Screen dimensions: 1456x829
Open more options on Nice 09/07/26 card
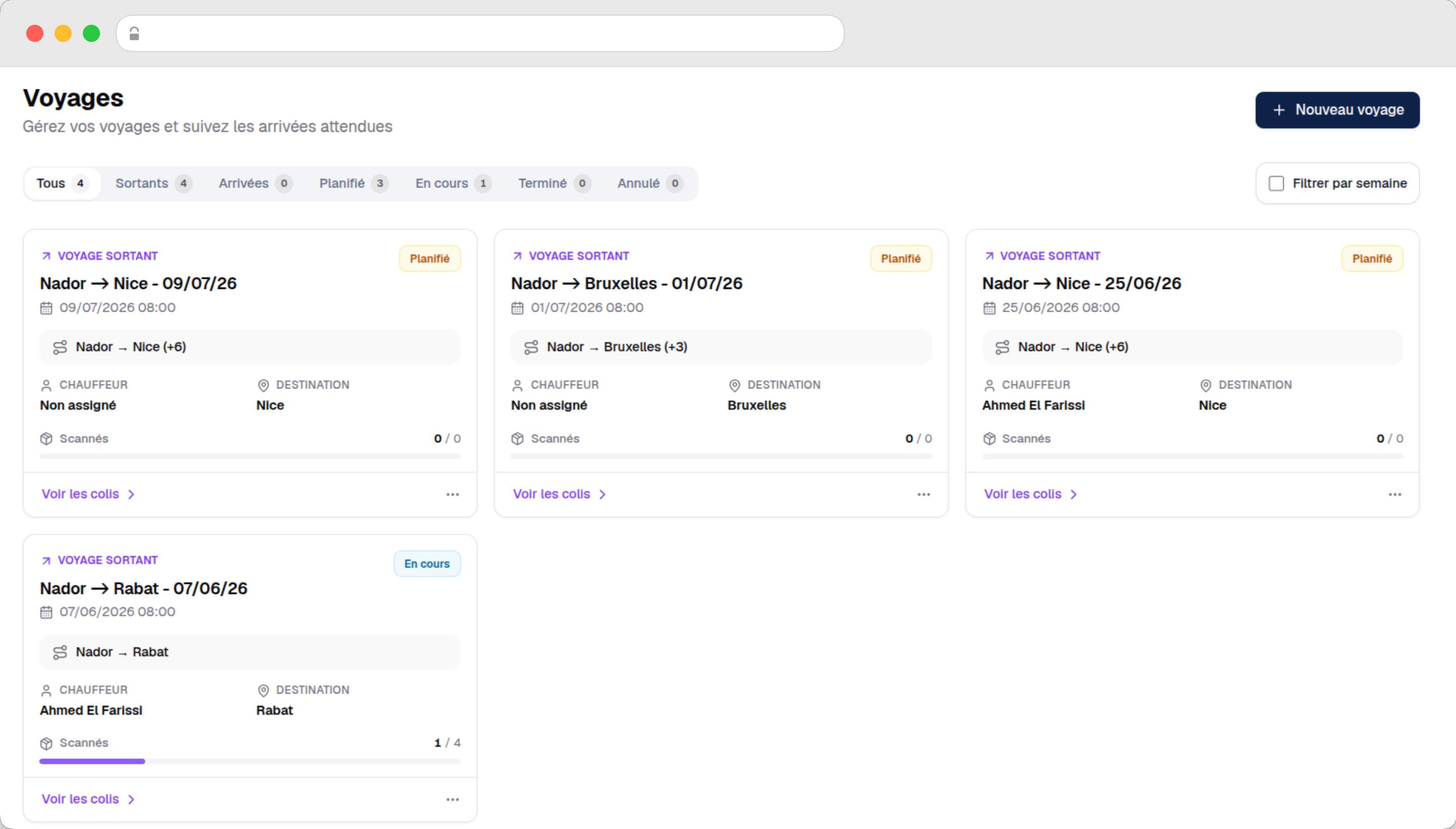click(x=453, y=494)
